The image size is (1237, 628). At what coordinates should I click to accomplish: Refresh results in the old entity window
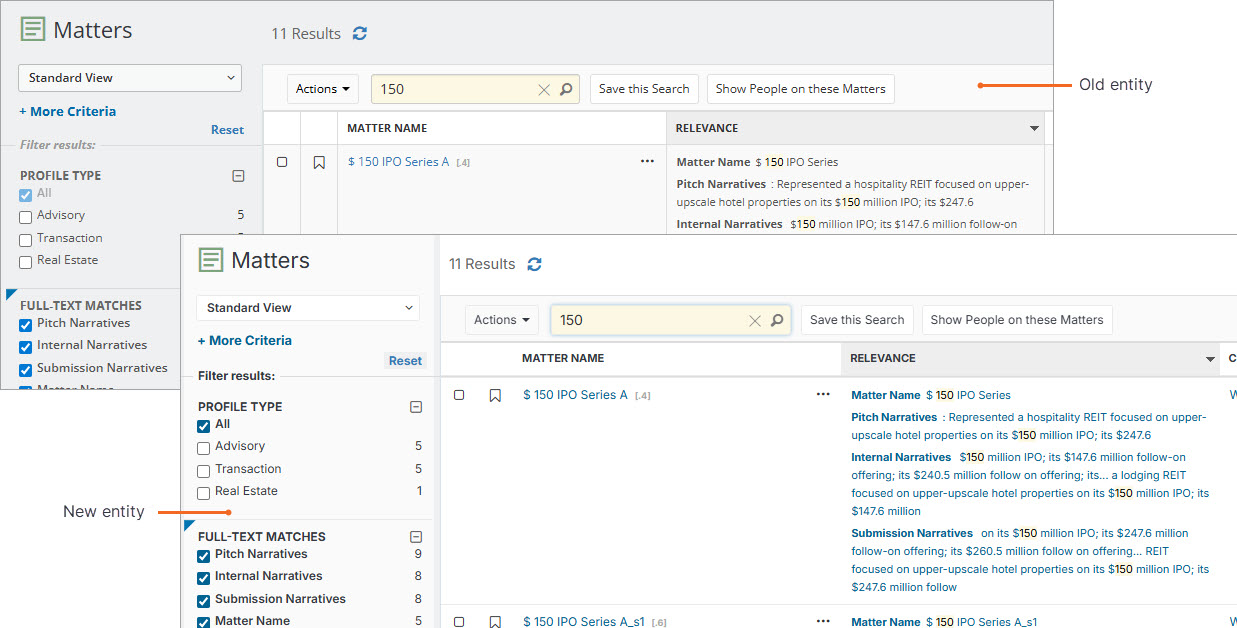(360, 34)
